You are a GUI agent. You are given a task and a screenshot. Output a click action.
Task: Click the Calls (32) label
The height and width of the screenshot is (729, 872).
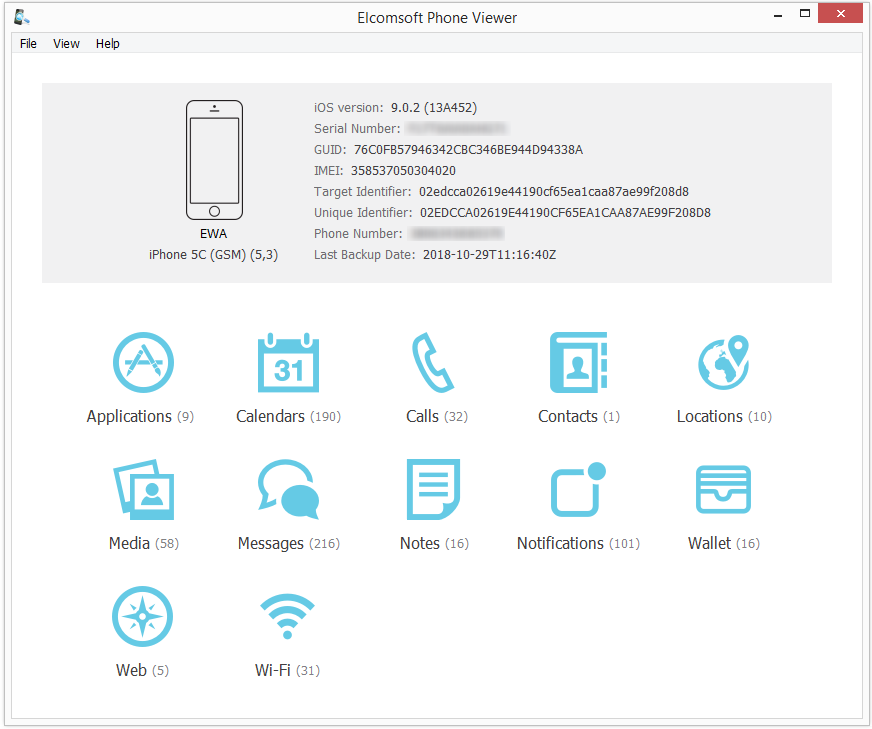(x=437, y=416)
